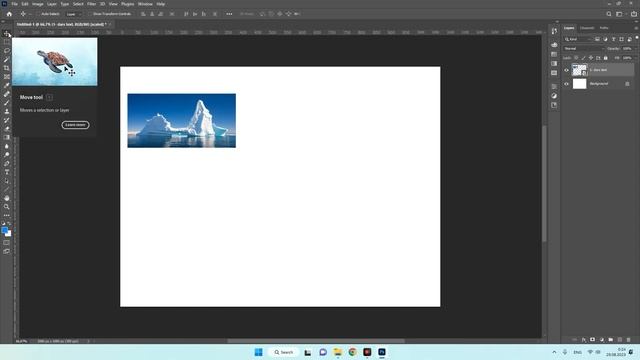Screen dimensions: 640x360
Task: Enable the Auto-Select checkbox
Action: pyautogui.click(x=38, y=14)
